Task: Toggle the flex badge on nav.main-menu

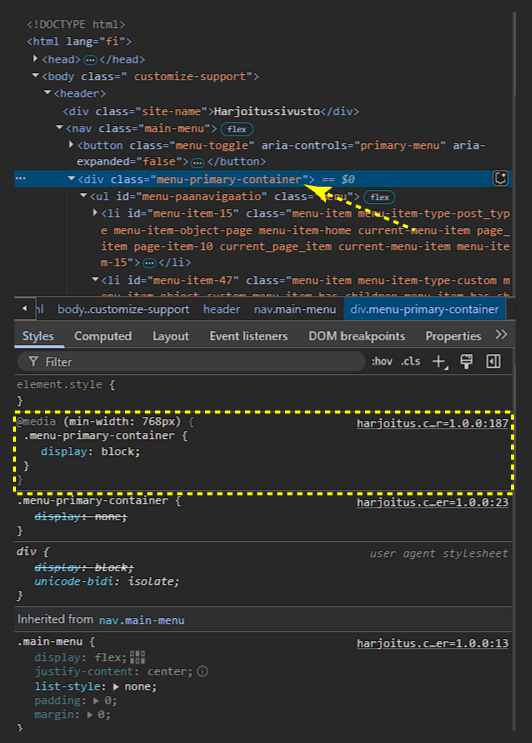Action: [x=237, y=129]
